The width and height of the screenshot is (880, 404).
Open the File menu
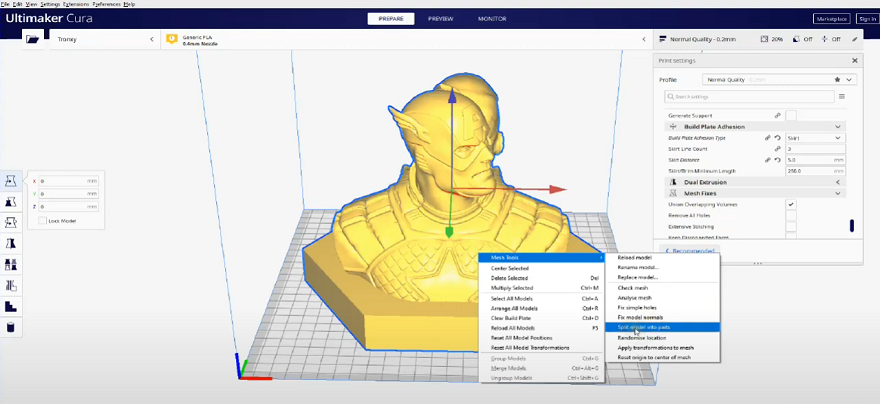coord(5,4)
